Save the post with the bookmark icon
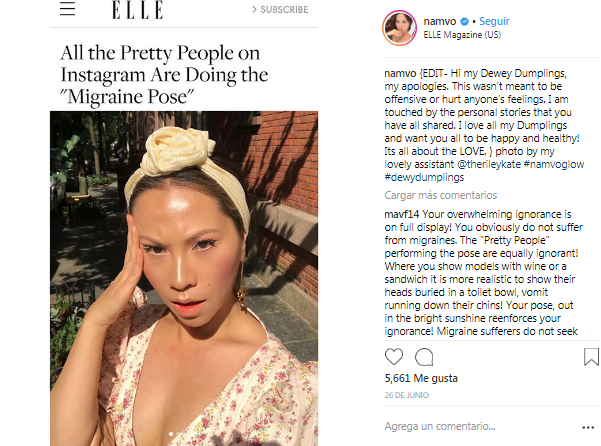The height and width of the screenshot is (446, 601). [591, 356]
